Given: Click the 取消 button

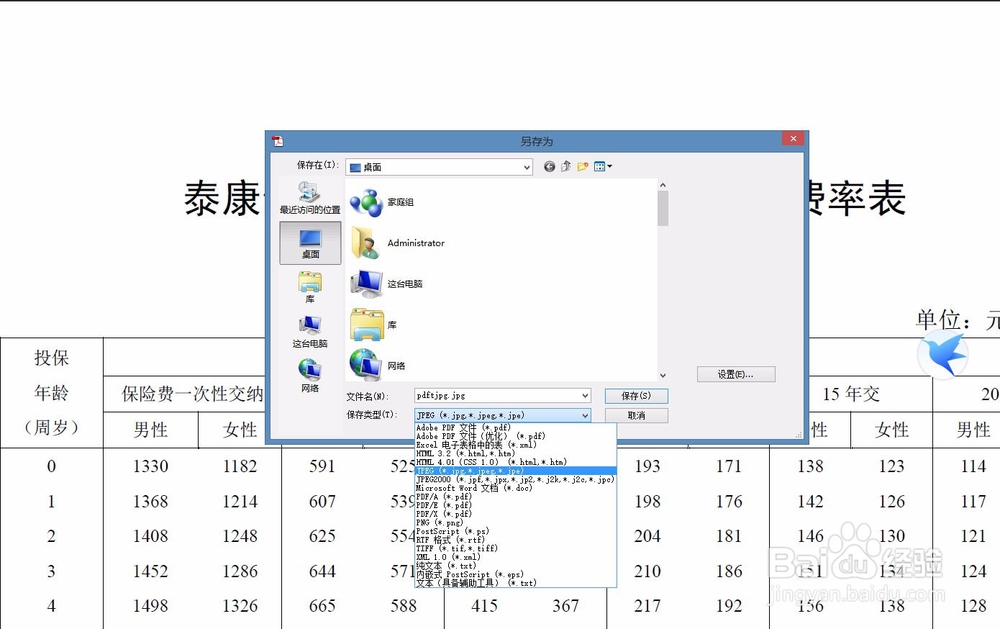Looking at the screenshot, I should tap(636, 415).
